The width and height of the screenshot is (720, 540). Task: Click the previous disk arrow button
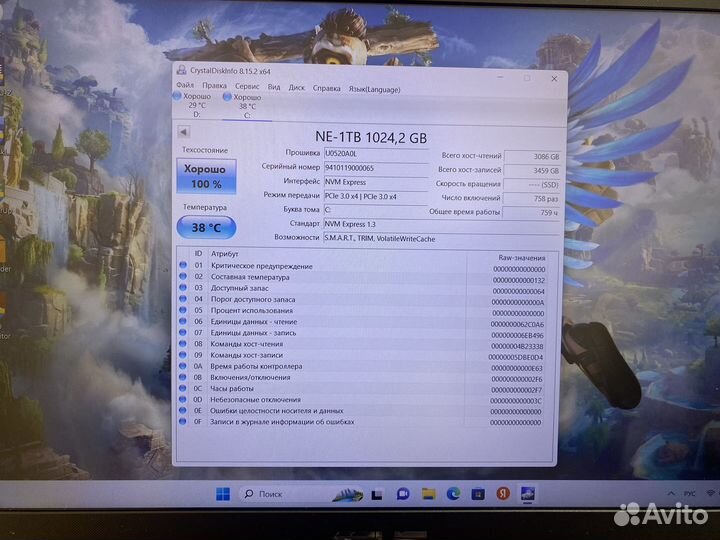[184, 132]
